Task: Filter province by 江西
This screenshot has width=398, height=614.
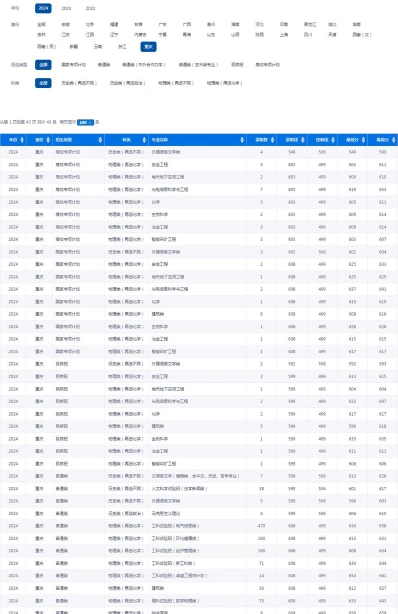Action: tap(90, 35)
